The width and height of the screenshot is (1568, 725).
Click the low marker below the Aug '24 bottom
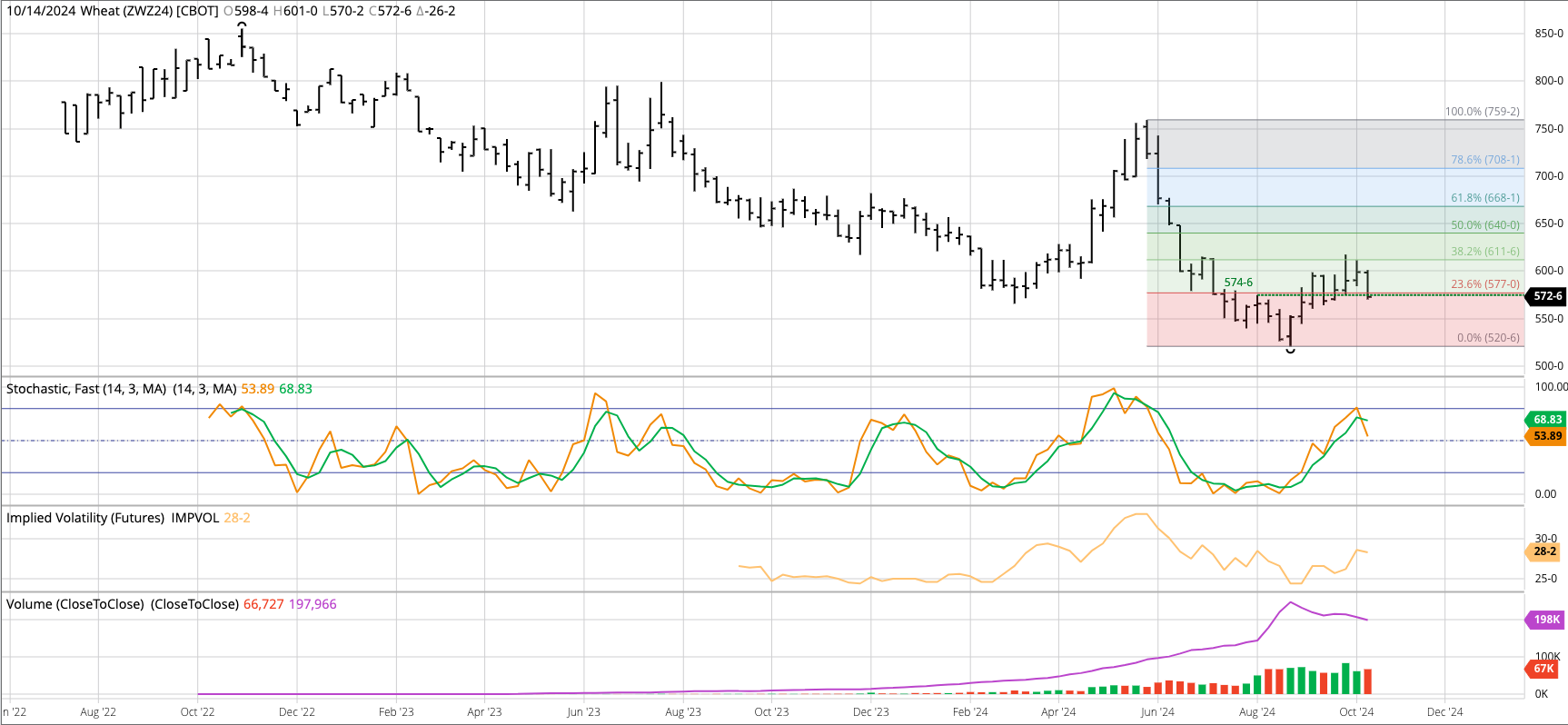(x=1290, y=351)
